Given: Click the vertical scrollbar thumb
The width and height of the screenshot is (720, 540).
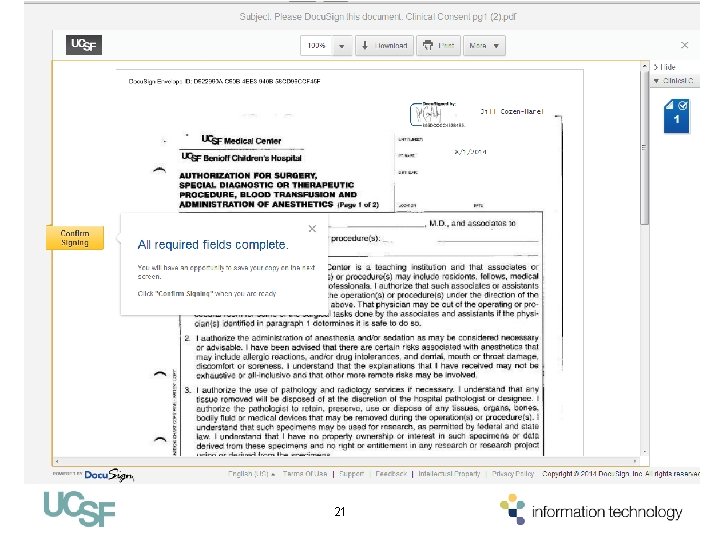Looking at the screenshot, I should pyautogui.click(x=645, y=147).
